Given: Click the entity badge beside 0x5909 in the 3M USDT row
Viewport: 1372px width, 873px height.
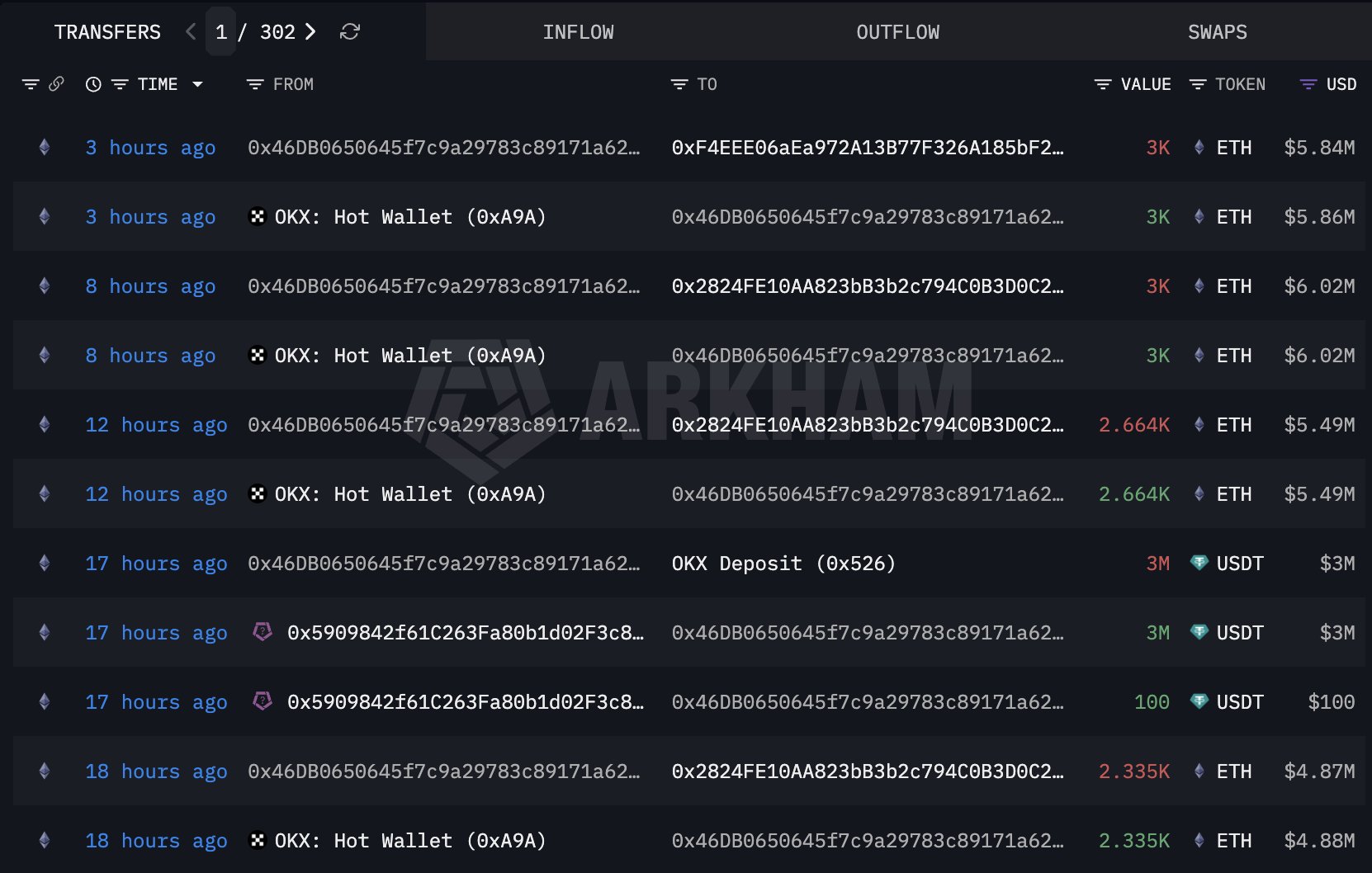Looking at the screenshot, I should point(263,632).
